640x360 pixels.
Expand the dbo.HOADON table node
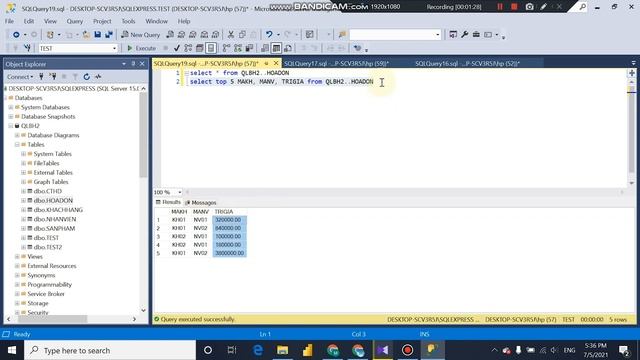pos(23,201)
